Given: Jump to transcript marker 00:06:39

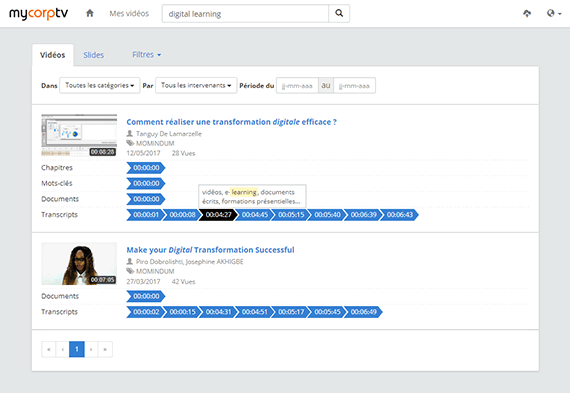Looking at the screenshot, I should coord(364,214).
